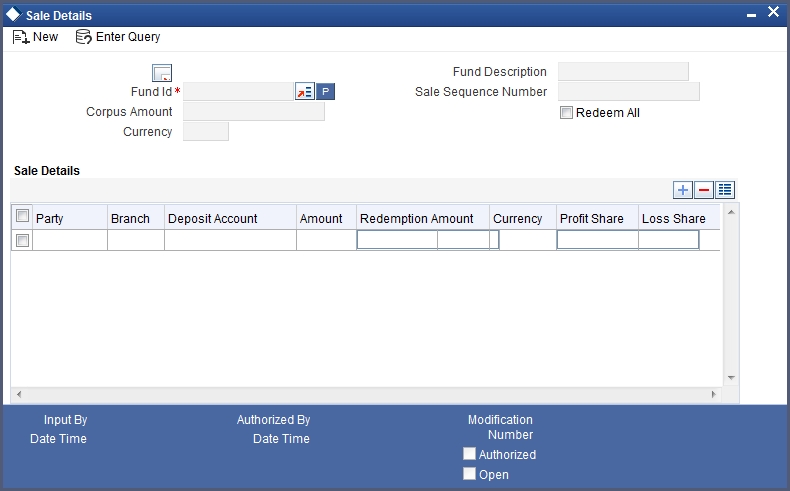Open single record view icon

tap(725, 190)
